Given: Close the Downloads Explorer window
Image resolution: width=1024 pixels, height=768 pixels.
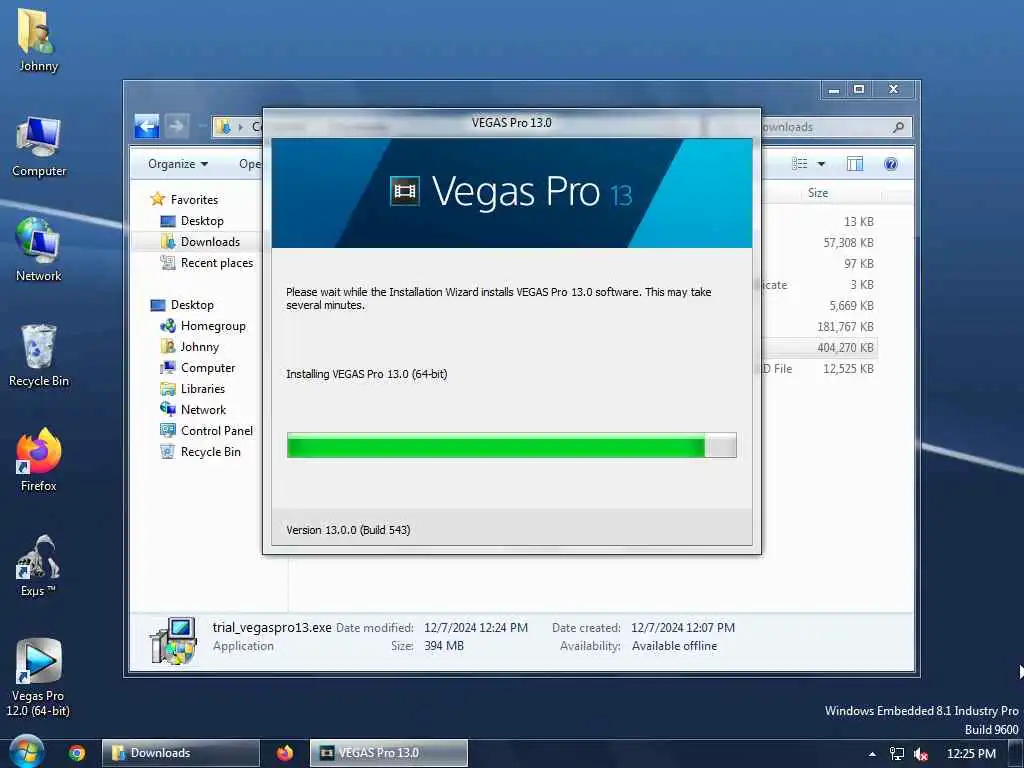Looking at the screenshot, I should tap(893, 89).
